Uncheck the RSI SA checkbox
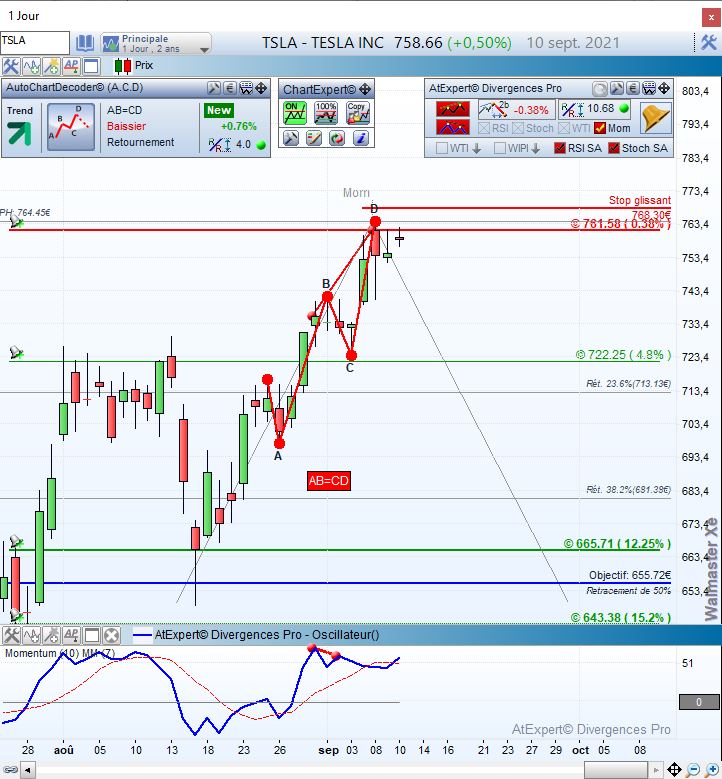 click(x=560, y=148)
